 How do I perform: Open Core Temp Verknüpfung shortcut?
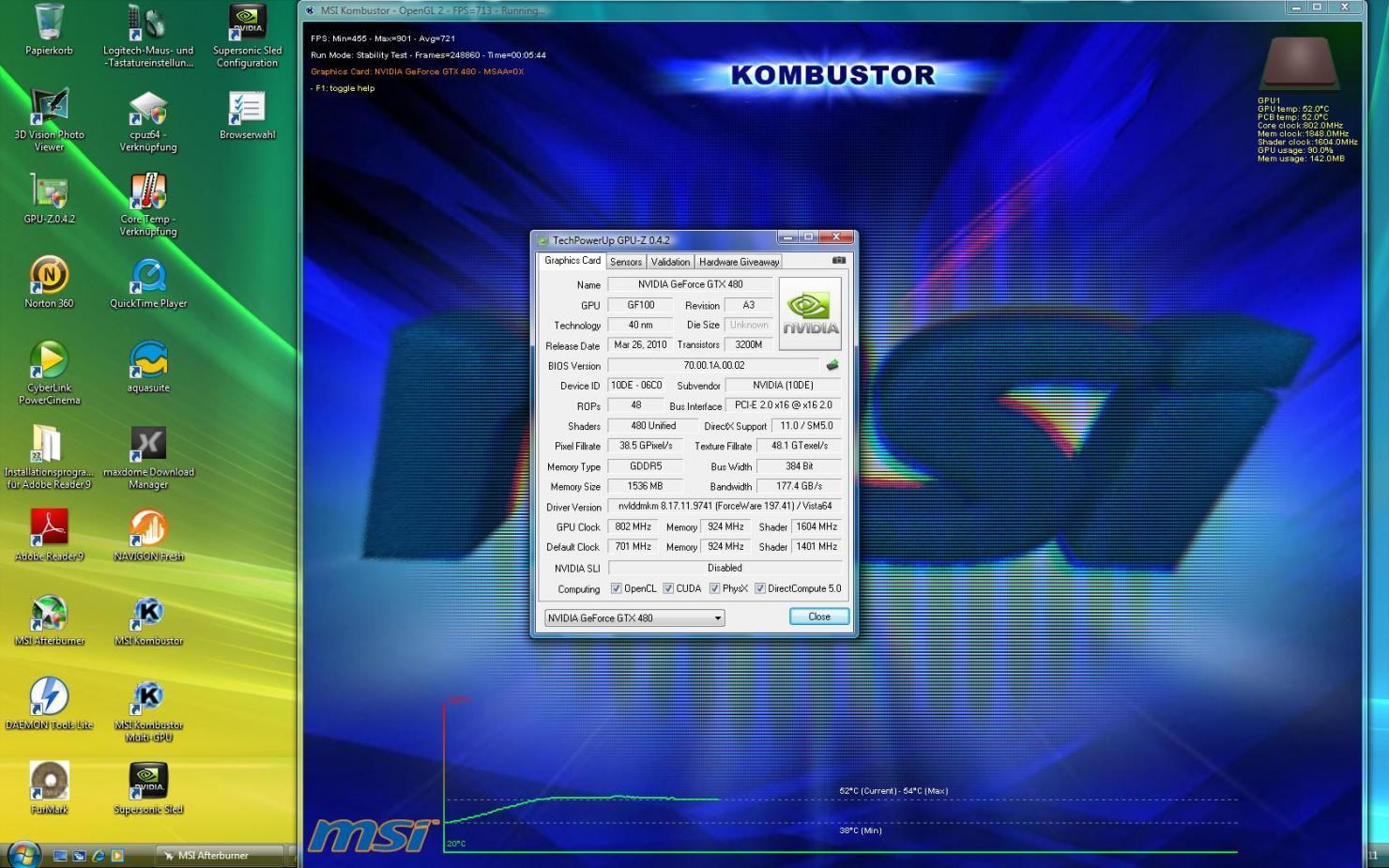pyautogui.click(x=148, y=204)
